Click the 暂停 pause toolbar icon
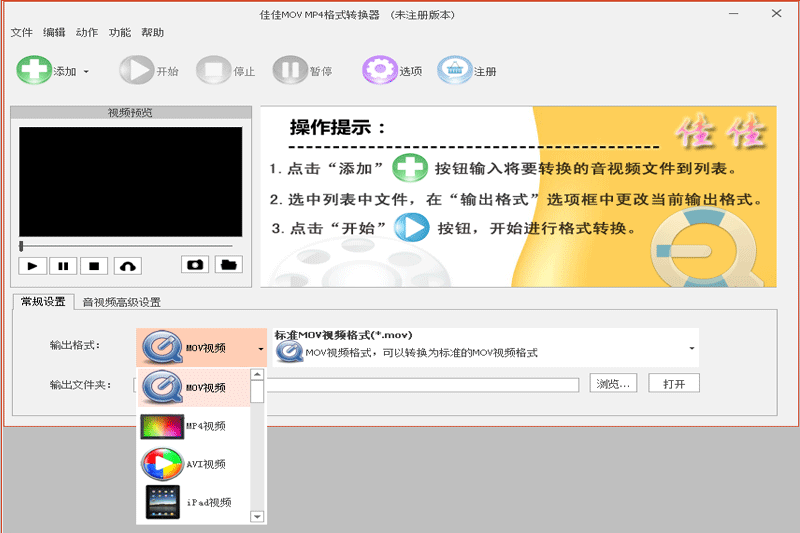 coord(290,70)
